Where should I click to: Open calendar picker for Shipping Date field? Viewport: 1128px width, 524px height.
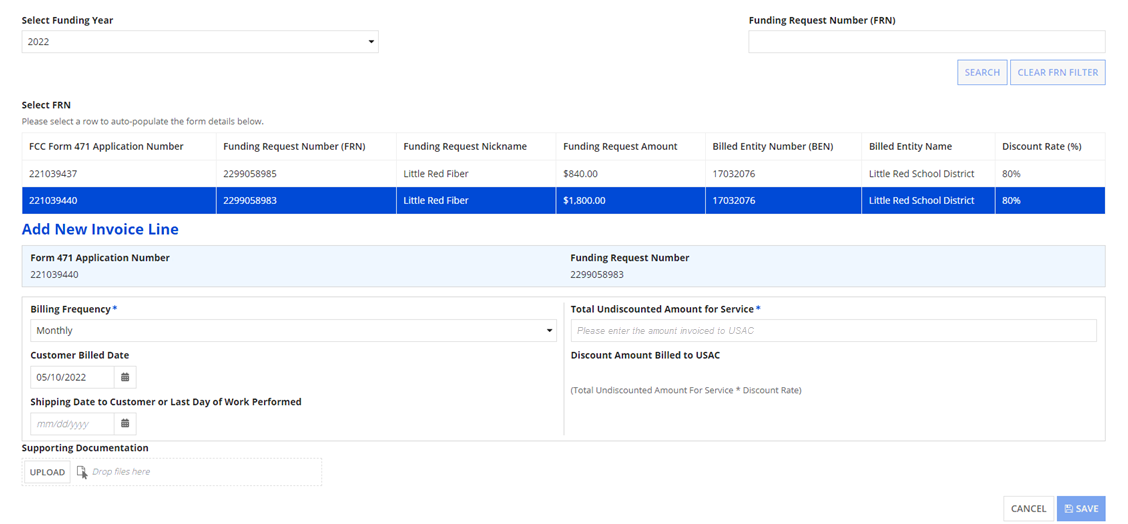125,423
